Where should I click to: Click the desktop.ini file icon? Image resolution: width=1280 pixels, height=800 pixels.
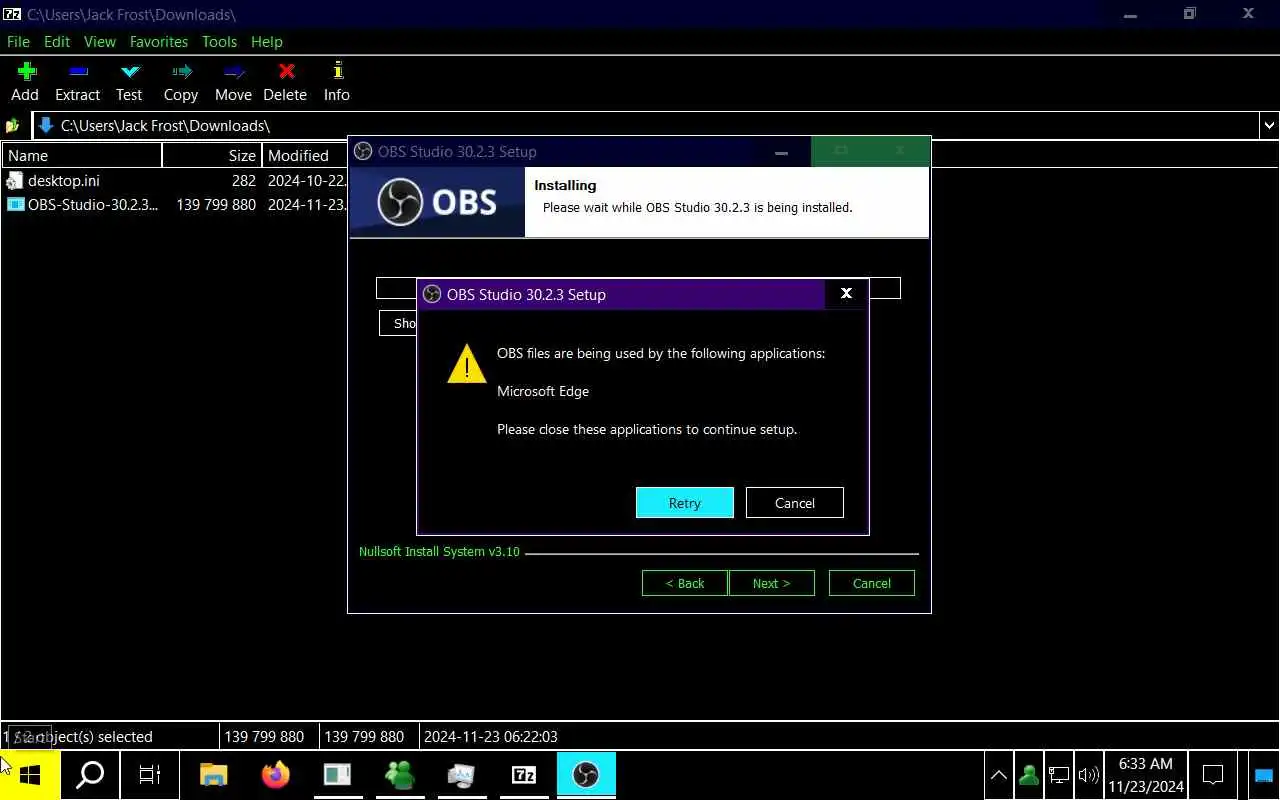[x=15, y=181]
